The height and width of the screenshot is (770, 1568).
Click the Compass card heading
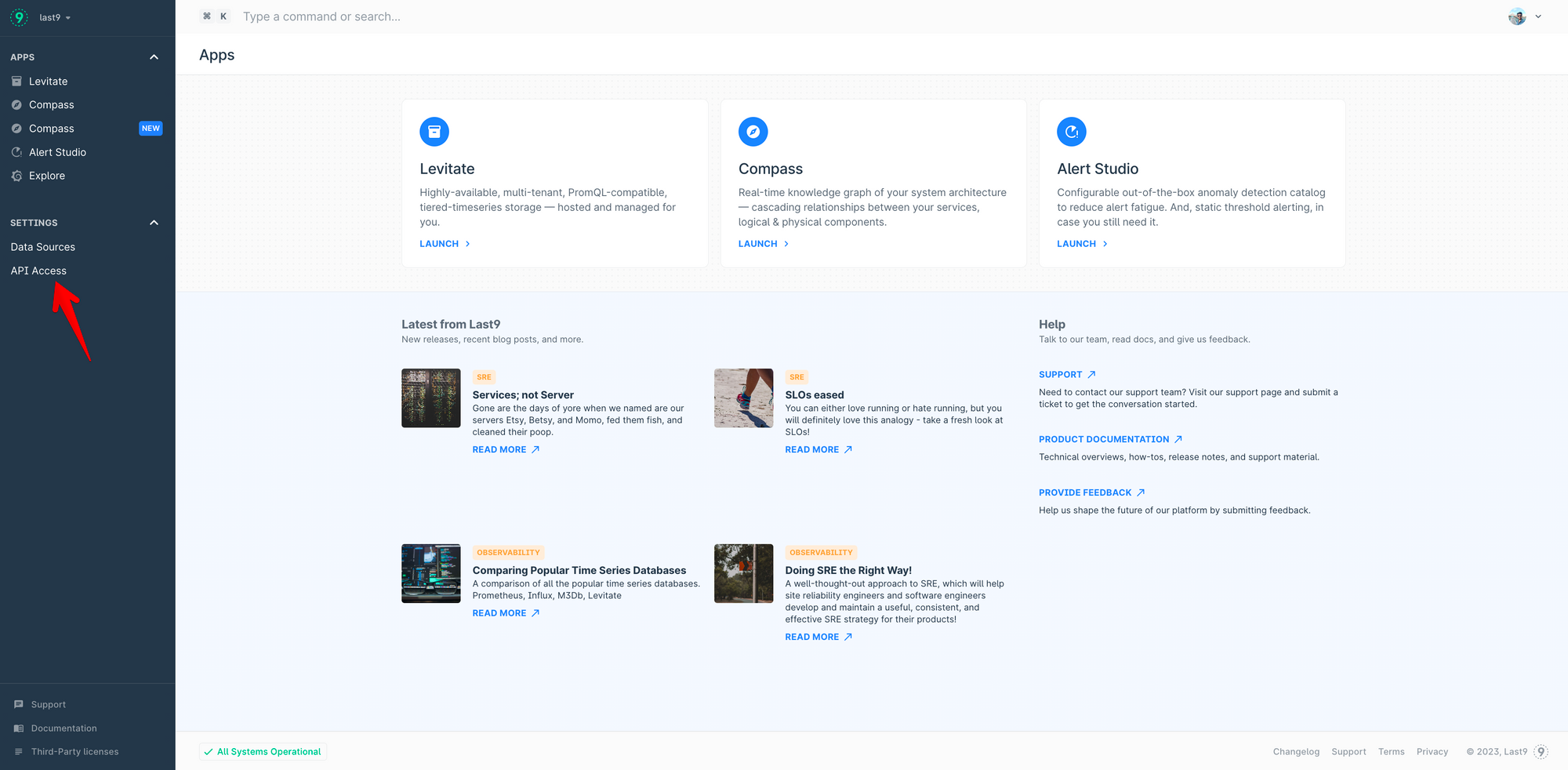coord(771,169)
